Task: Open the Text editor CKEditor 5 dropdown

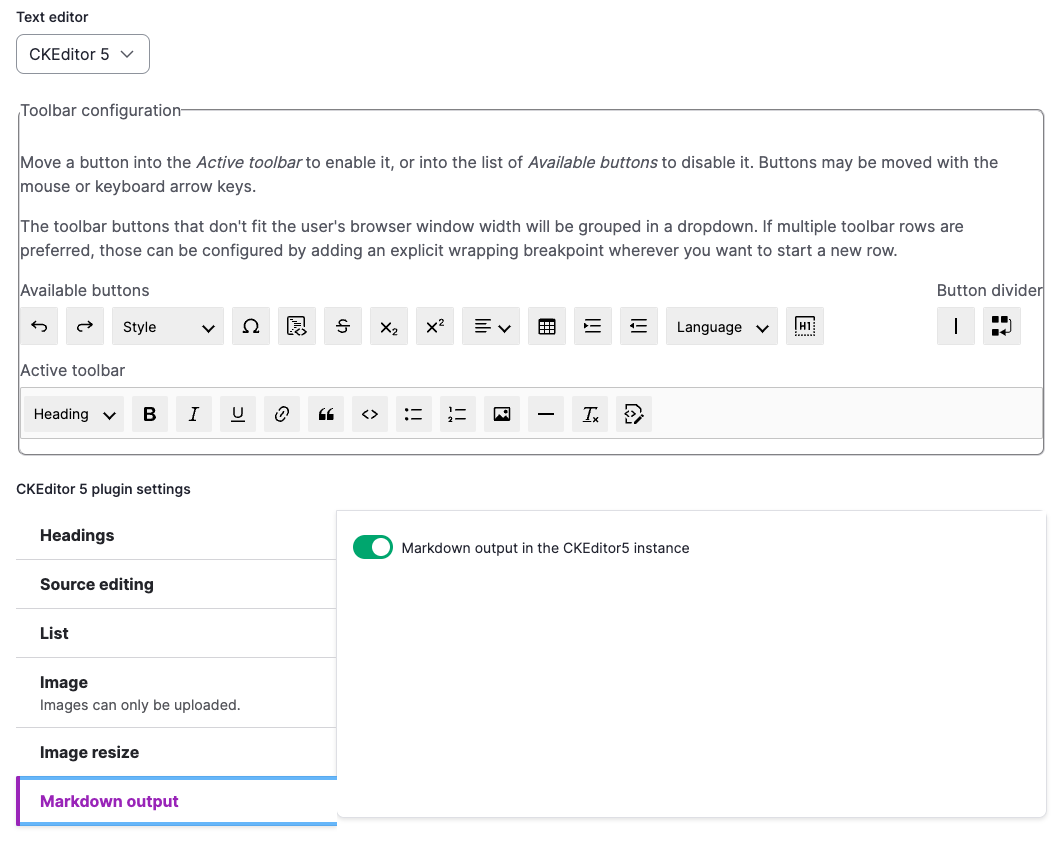Action: [83, 54]
